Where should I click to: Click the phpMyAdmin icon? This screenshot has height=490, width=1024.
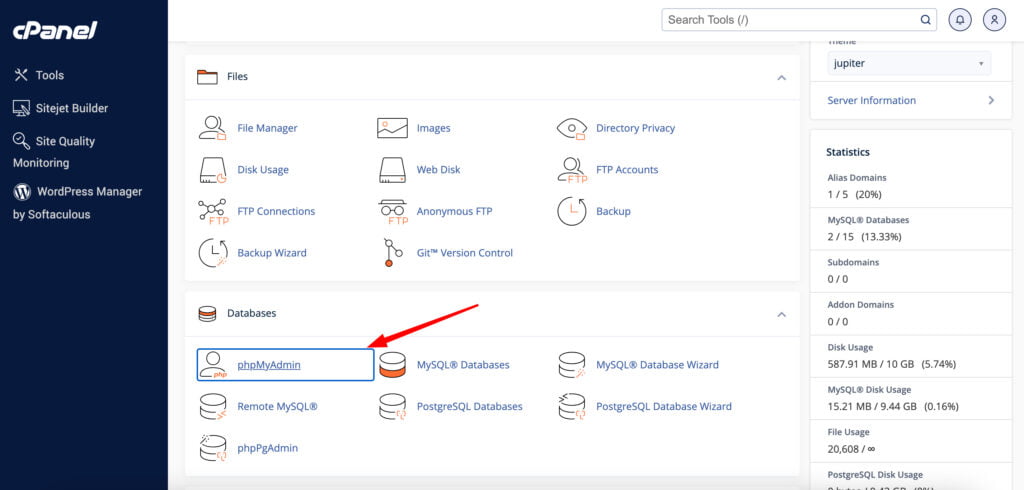point(212,365)
